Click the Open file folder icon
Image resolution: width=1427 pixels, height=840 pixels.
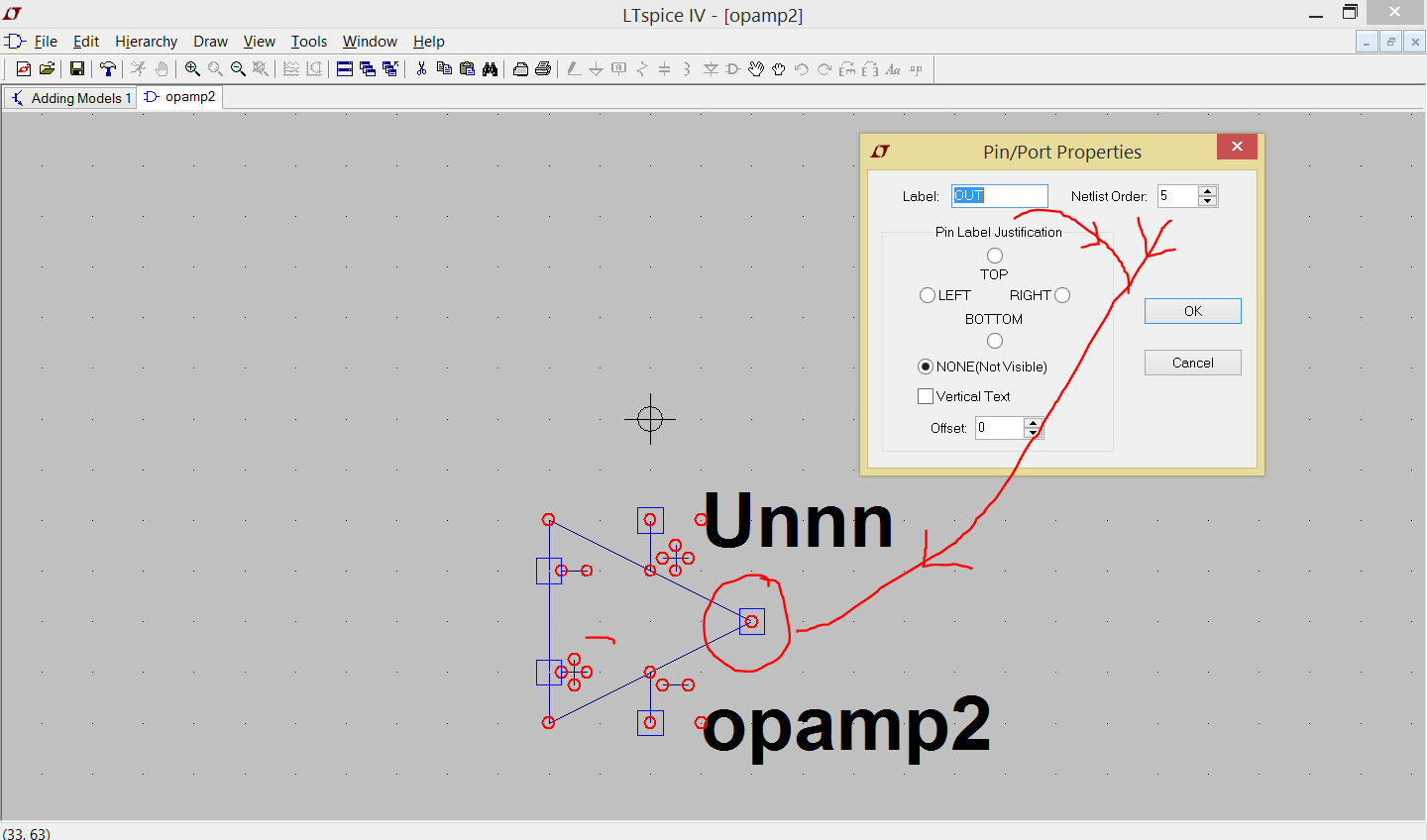(x=47, y=68)
